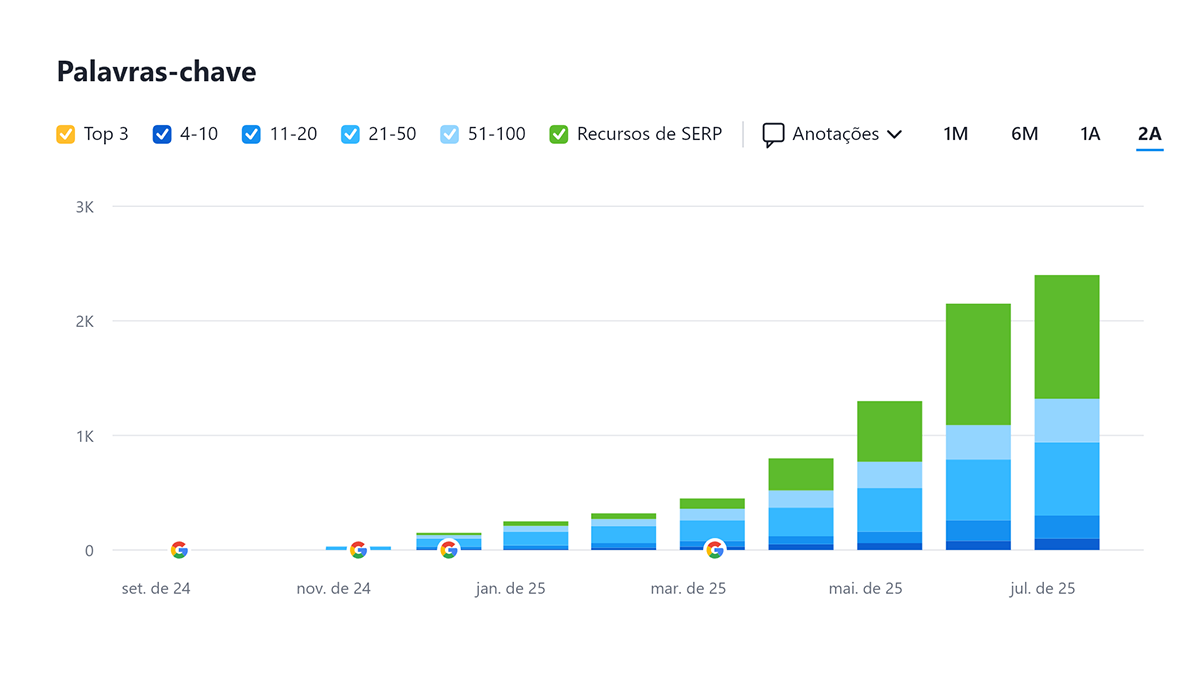Click the Google update marker at set. de 24
The image size is (1200, 675).
click(x=179, y=550)
